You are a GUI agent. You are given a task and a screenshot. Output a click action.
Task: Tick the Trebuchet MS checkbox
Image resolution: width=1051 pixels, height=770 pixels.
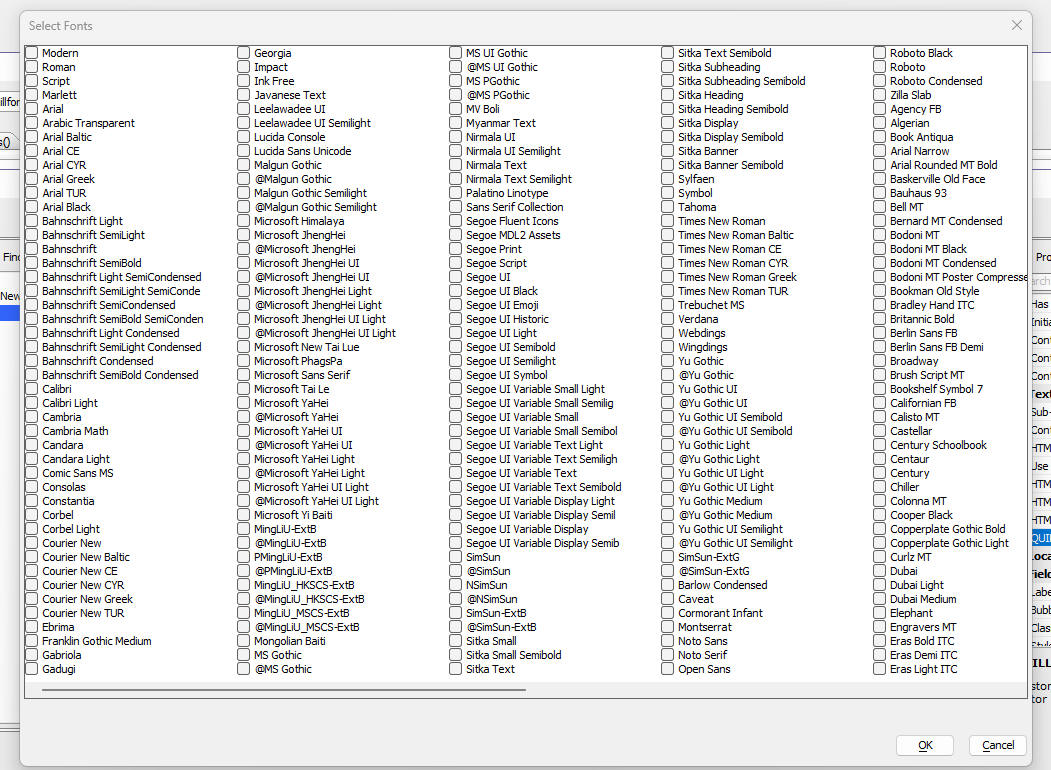(x=668, y=305)
